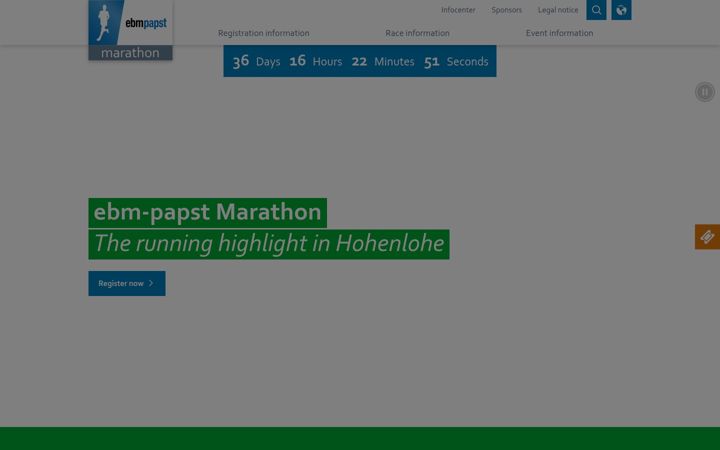Click the countdown Minutes value
The image size is (720, 450).
point(359,62)
